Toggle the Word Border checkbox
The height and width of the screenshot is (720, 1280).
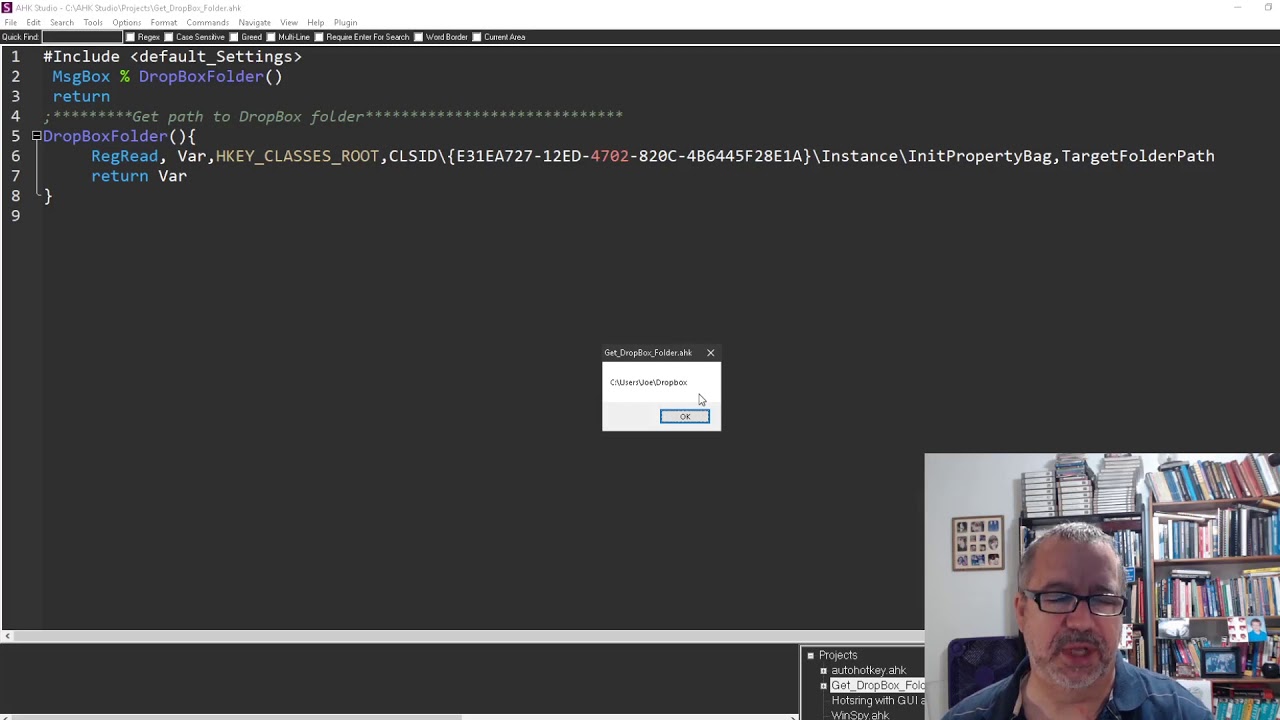(418, 37)
